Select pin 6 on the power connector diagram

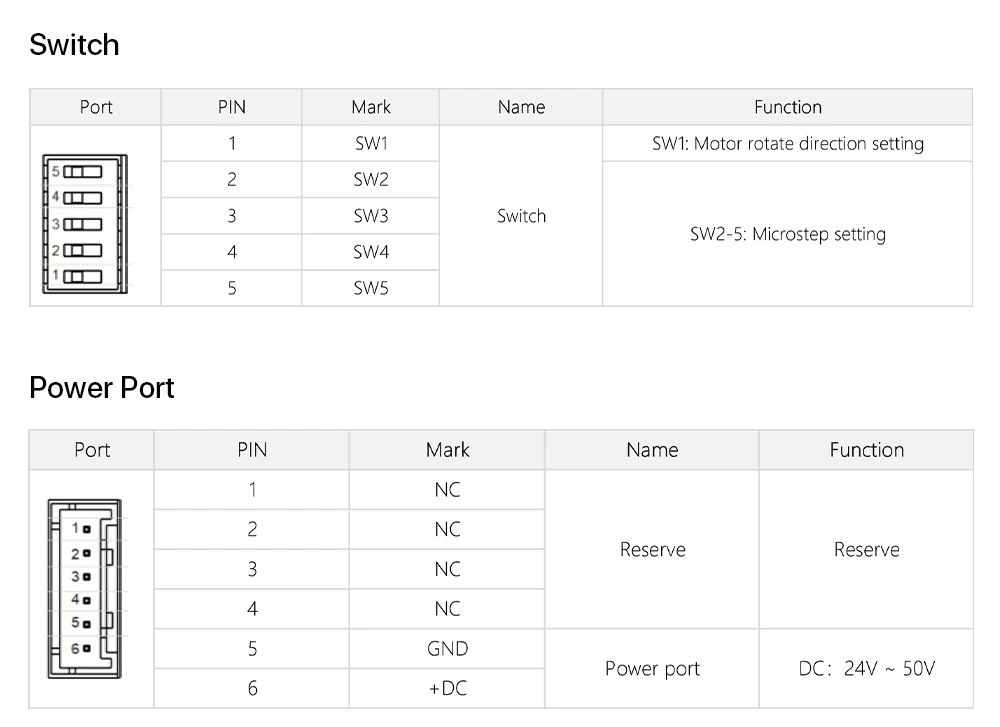pyautogui.click(x=87, y=648)
